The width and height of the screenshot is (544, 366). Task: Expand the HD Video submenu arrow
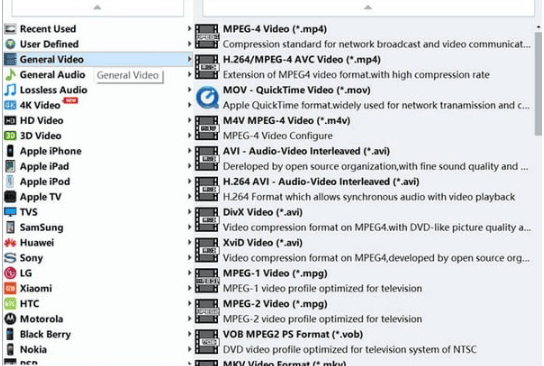pyautogui.click(x=189, y=120)
